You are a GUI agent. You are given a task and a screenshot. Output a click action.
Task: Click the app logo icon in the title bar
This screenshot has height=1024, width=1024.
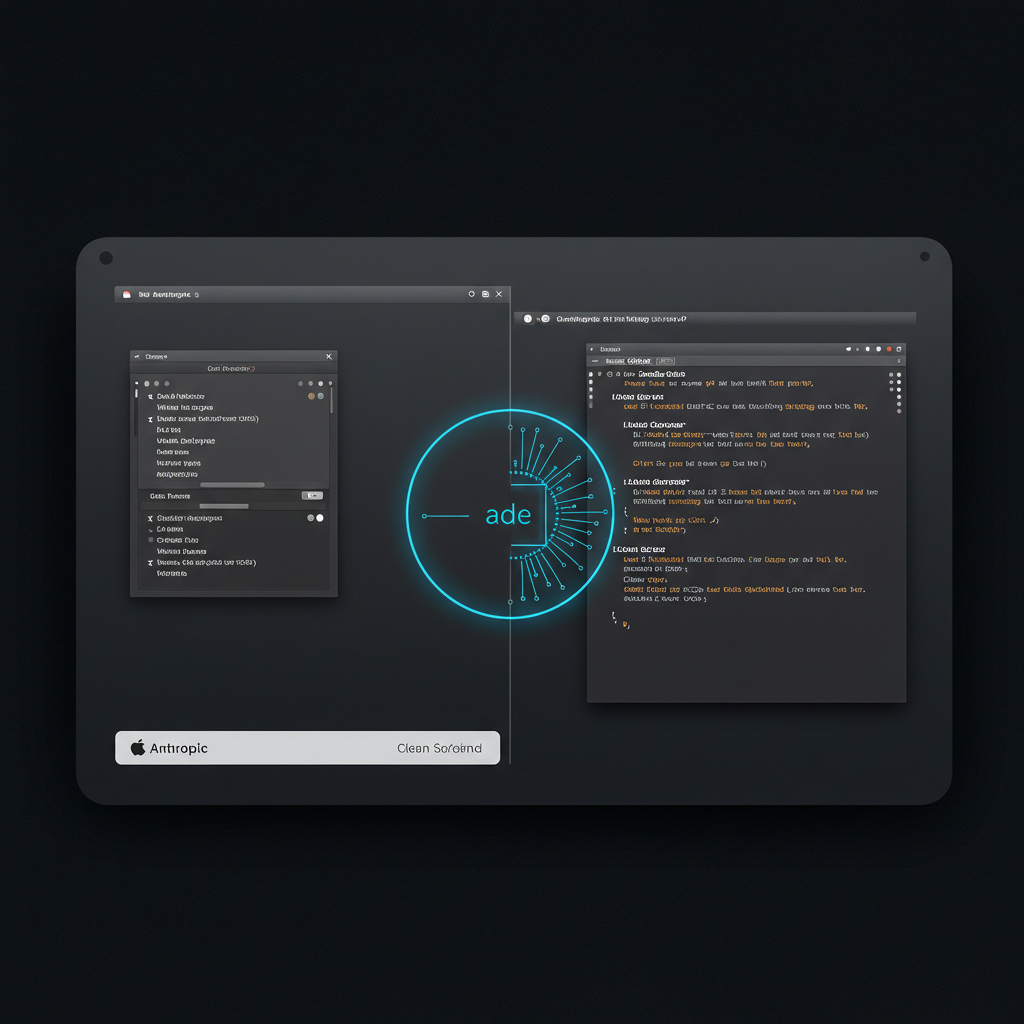126,293
